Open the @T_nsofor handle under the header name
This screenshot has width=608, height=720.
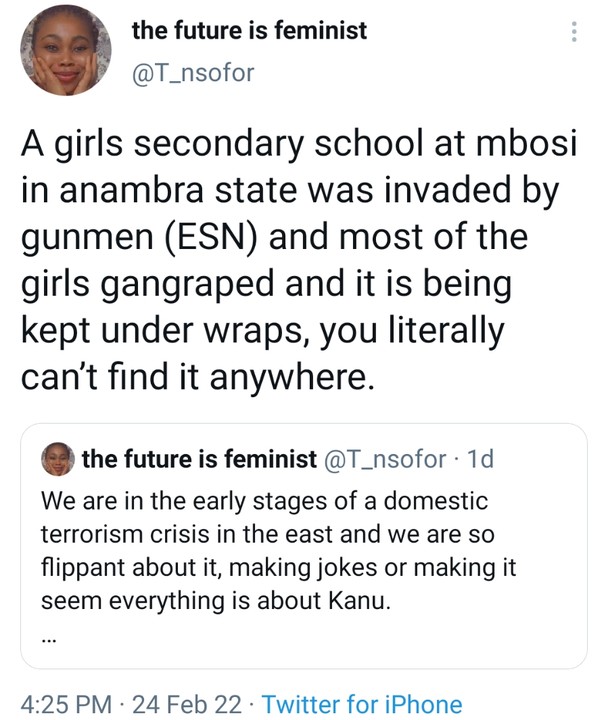(192, 72)
